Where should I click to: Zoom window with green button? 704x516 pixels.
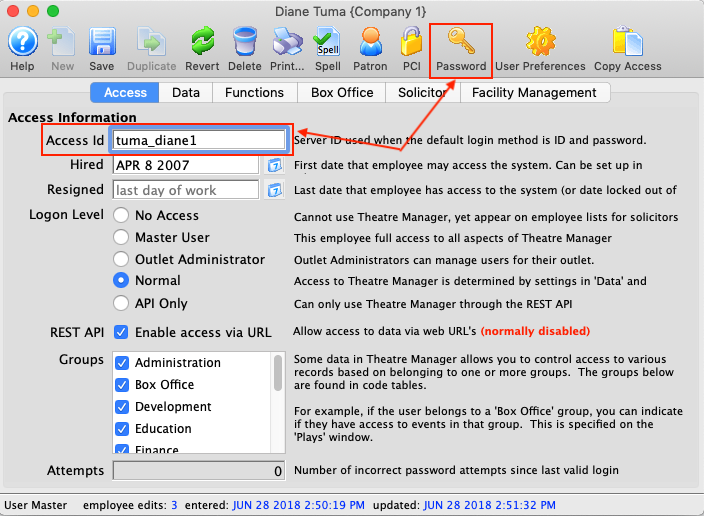point(53,11)
